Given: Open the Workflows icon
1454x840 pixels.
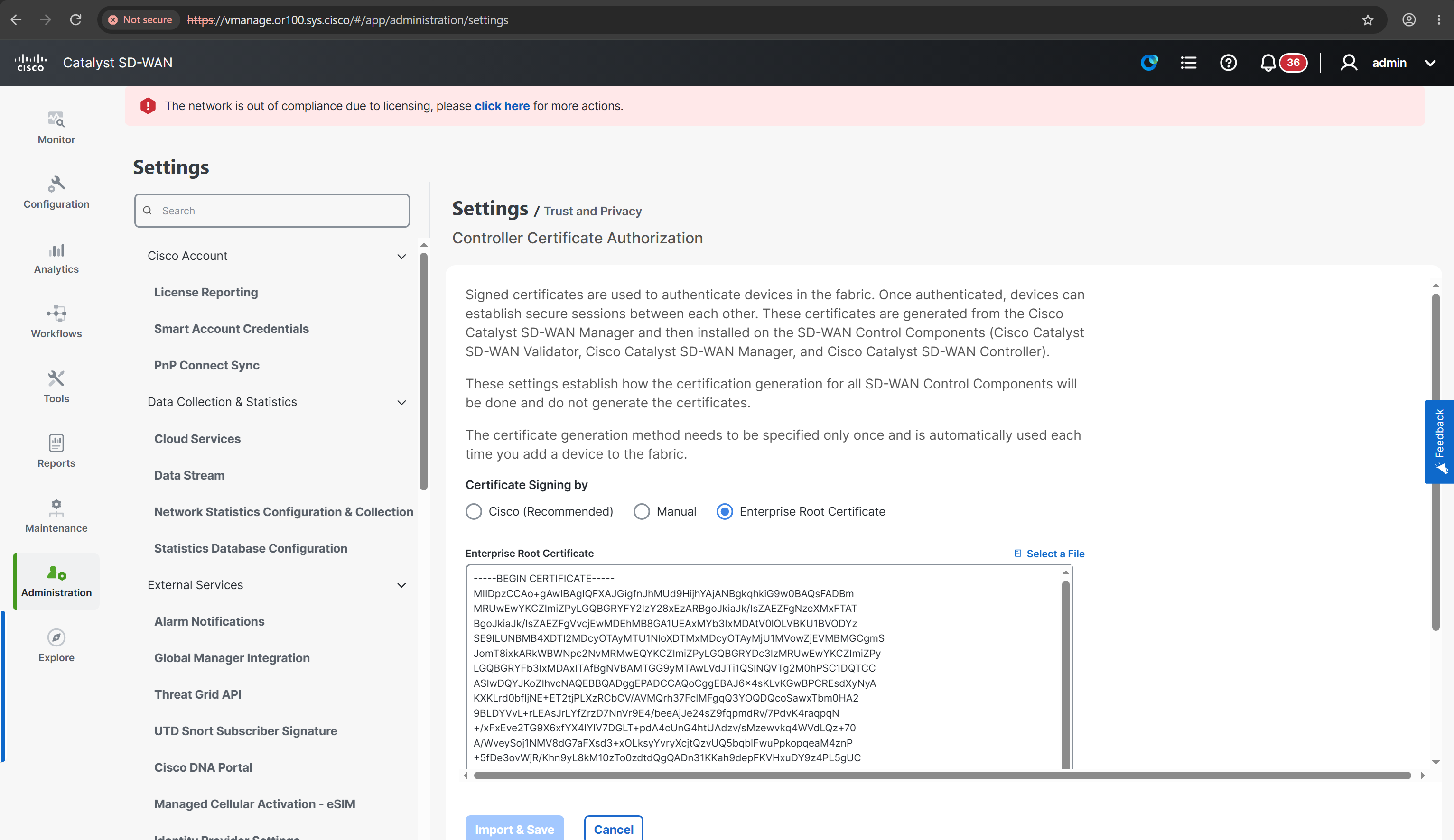Looking at the screenshot, I should 56,314.
